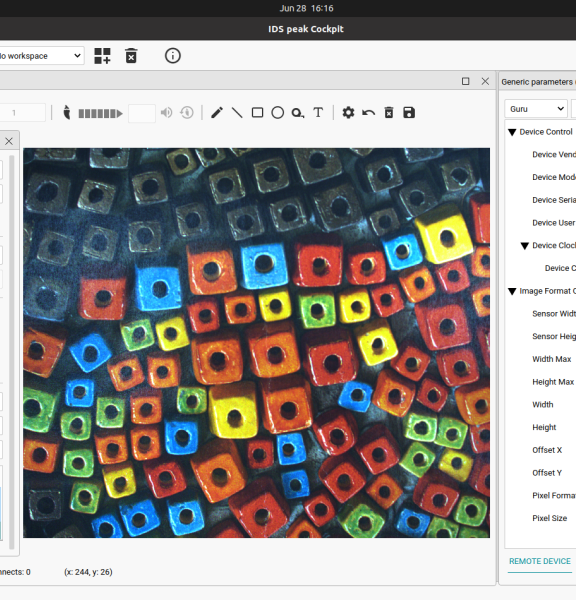Collapse the Device Clock tree node

pyautogui.click(x=525, y=246)
